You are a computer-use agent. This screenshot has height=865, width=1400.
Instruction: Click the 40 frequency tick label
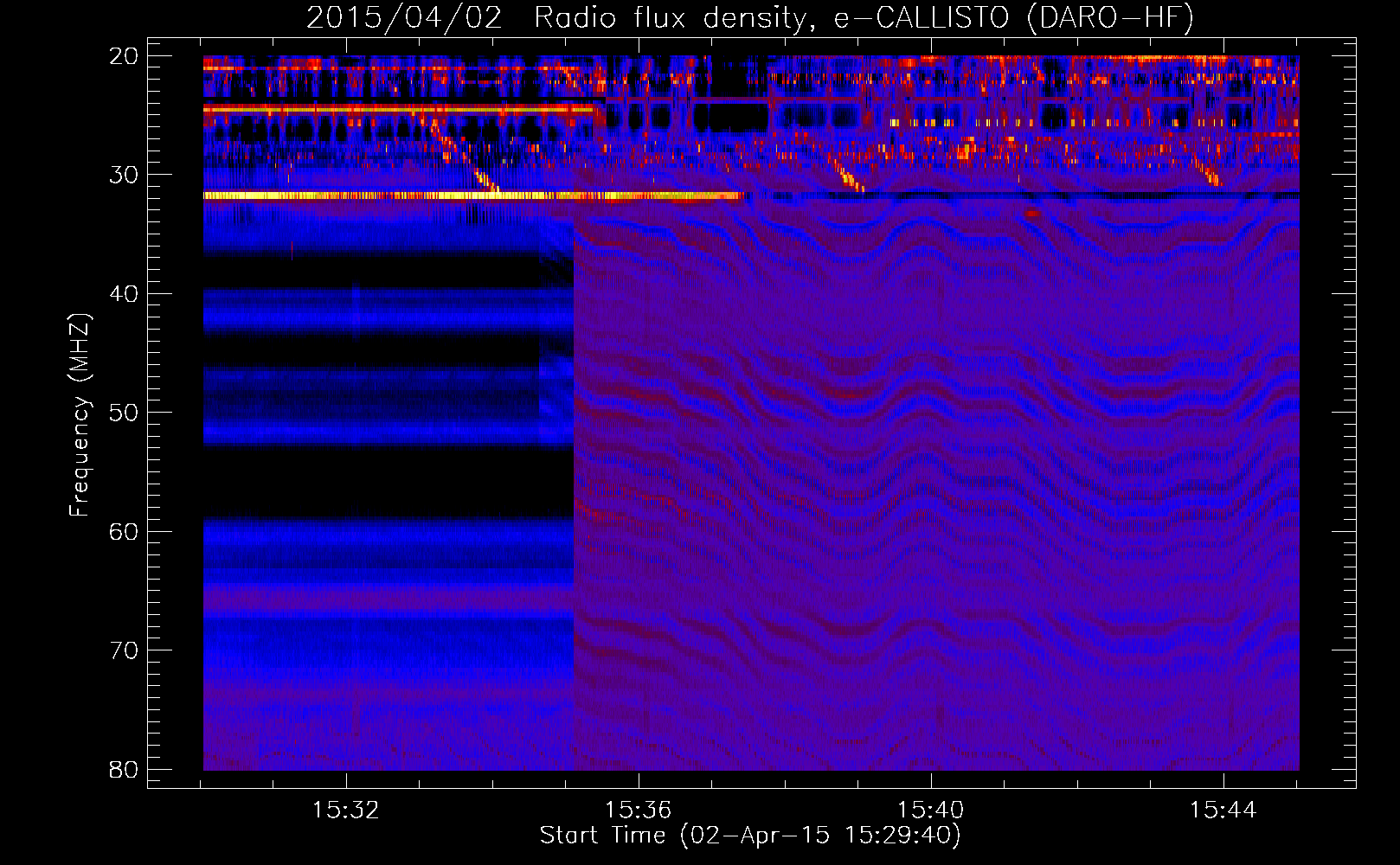[125, 294]
